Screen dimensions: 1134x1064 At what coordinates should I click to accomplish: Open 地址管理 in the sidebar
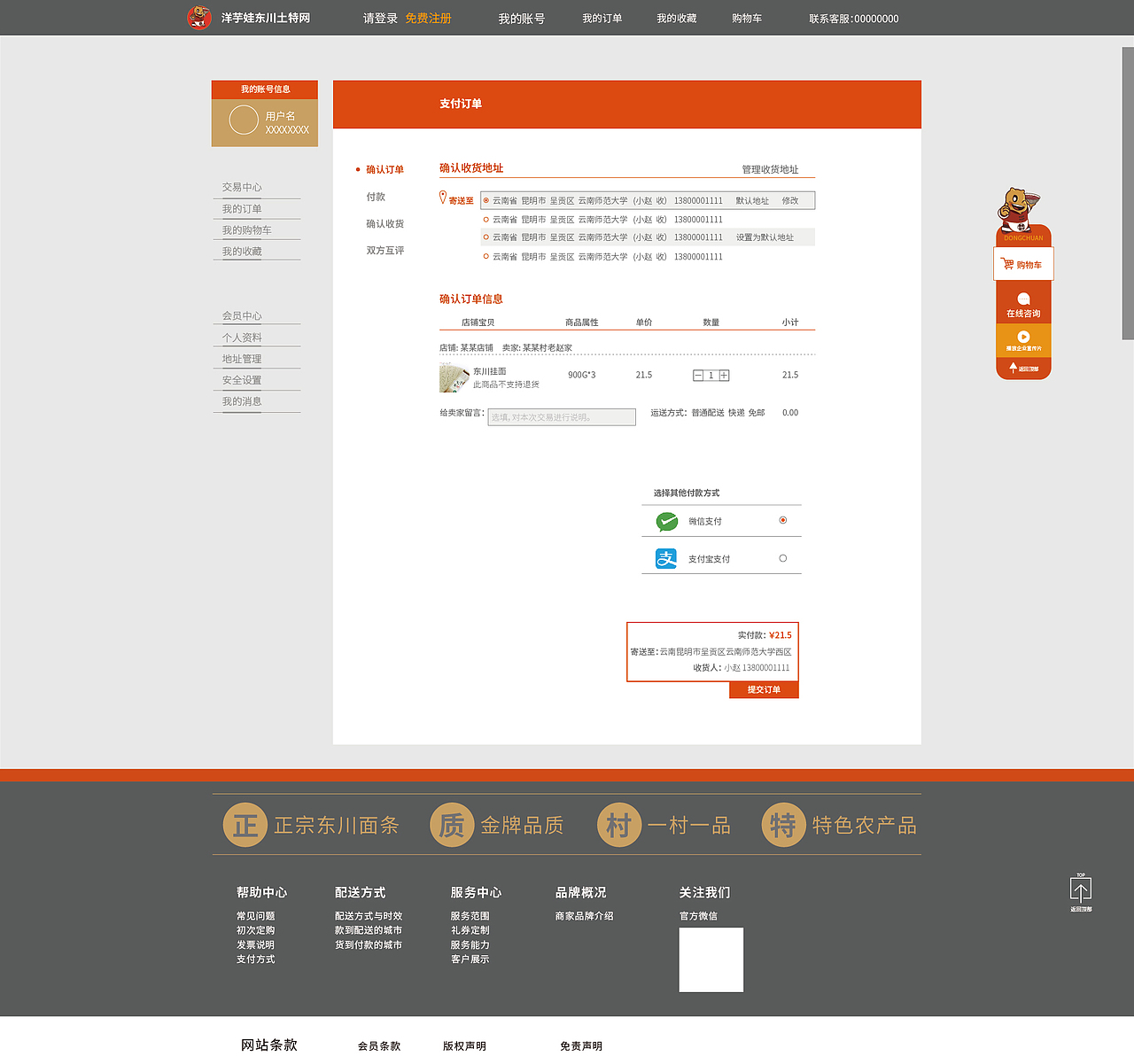[x=242, y=359]
